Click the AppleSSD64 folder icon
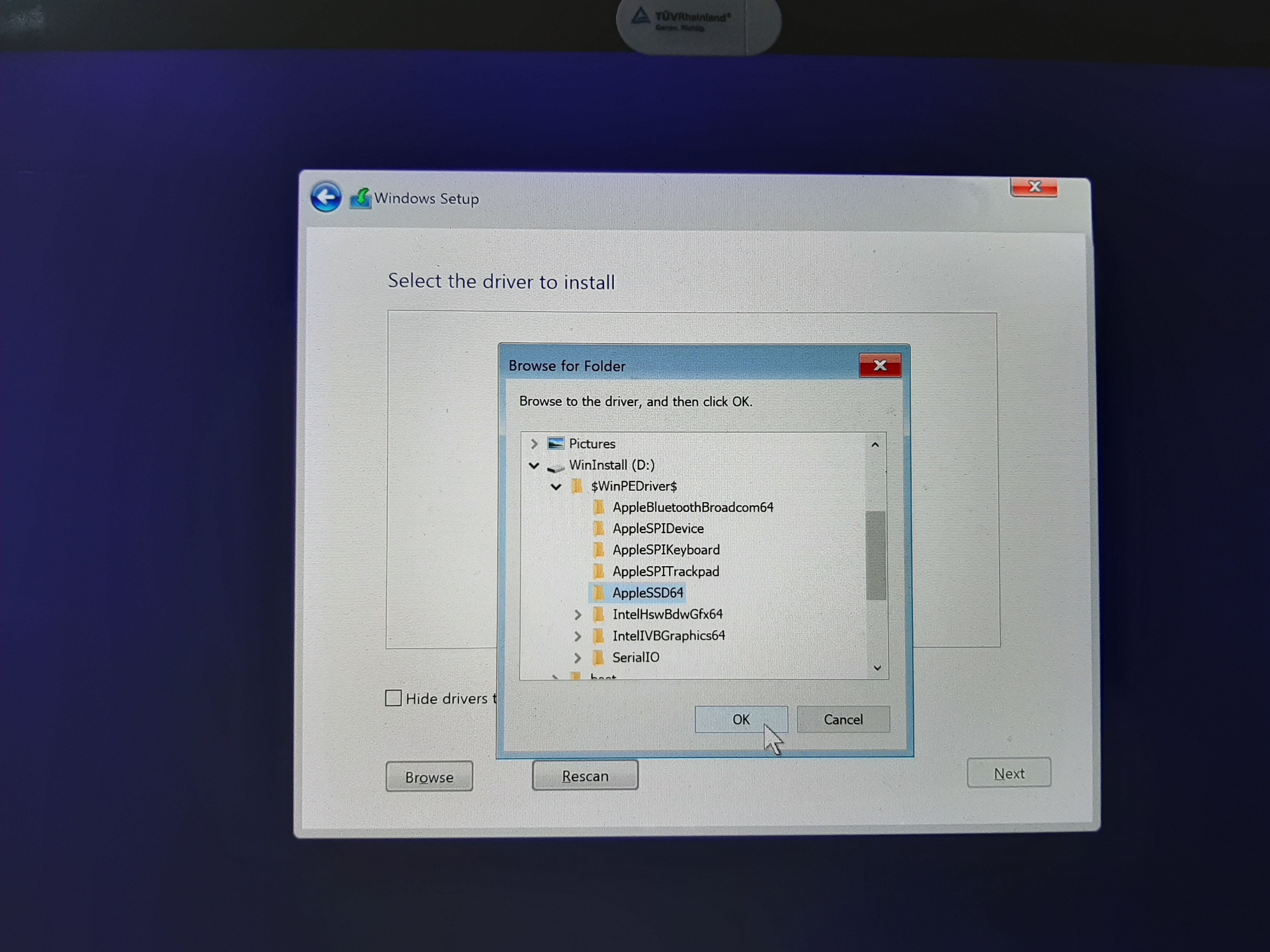1270x952 pixels. (598, 593)
